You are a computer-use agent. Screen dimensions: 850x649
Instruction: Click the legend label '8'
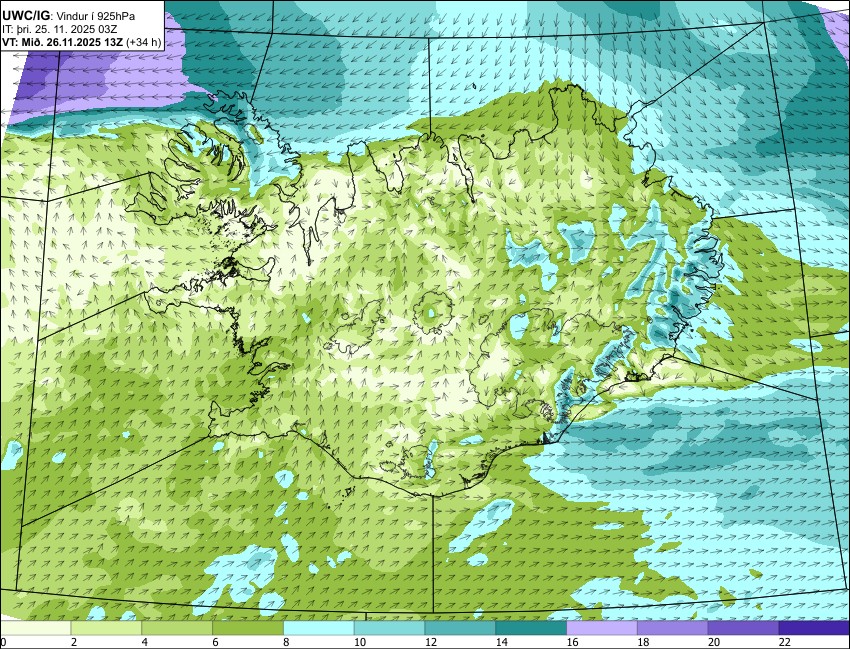point(286,642)
